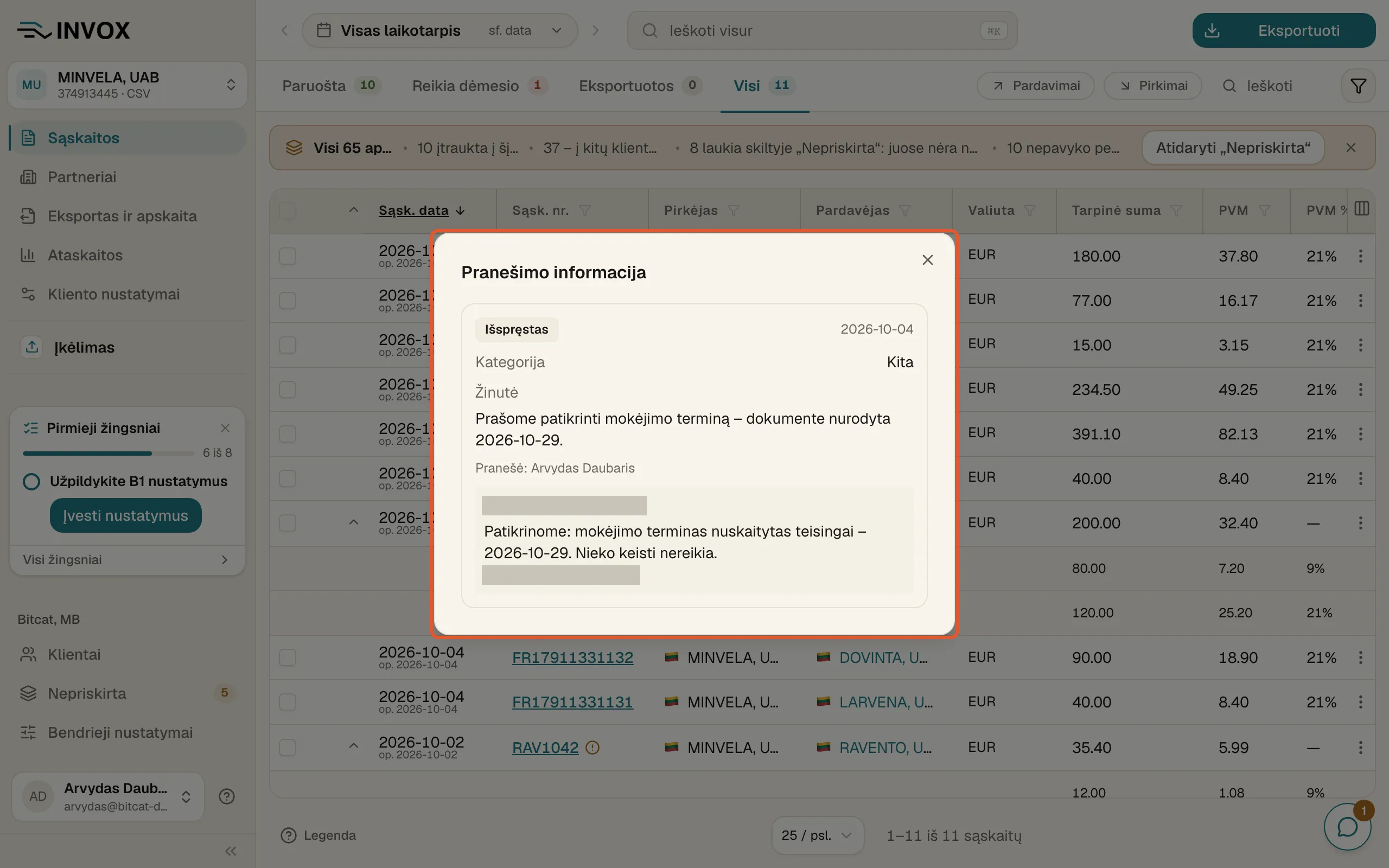Open the Legenda help link

(318, 835)
